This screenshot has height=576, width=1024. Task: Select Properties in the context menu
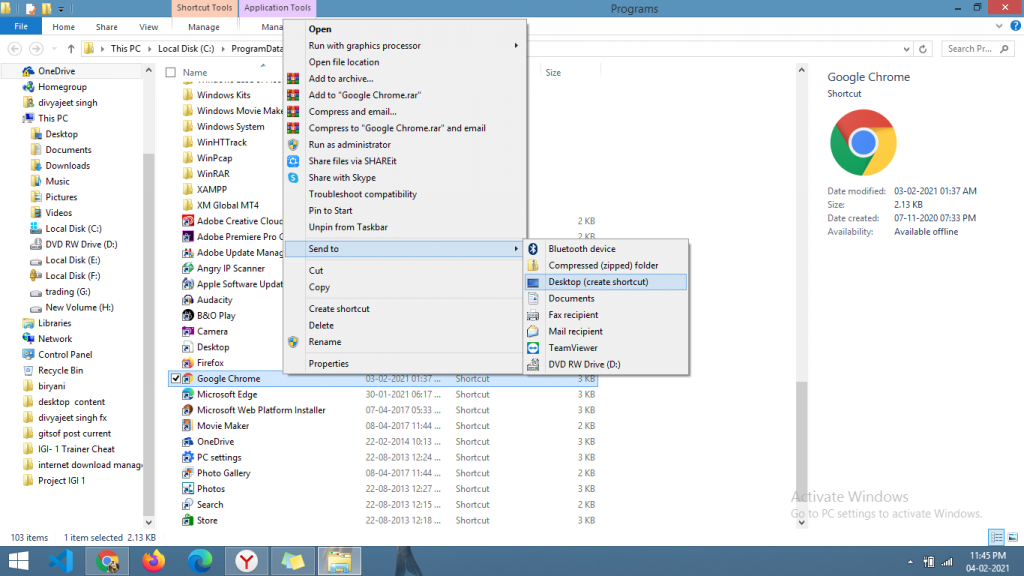(x=328, y=364)
